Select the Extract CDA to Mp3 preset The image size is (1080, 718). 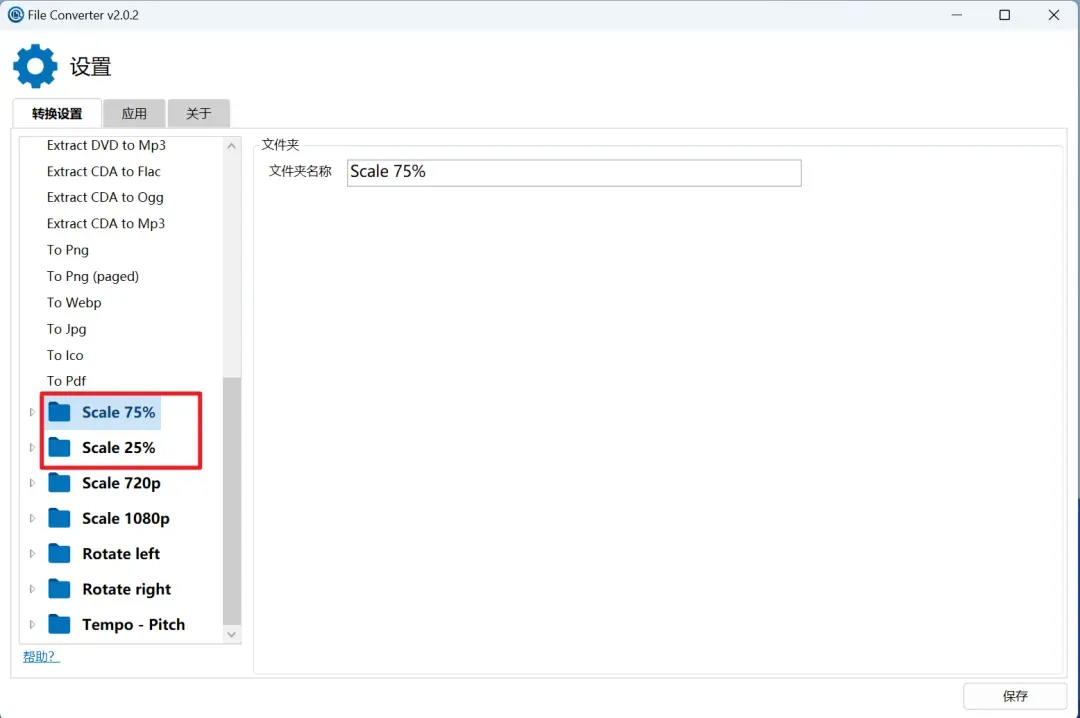click(105, 224)
